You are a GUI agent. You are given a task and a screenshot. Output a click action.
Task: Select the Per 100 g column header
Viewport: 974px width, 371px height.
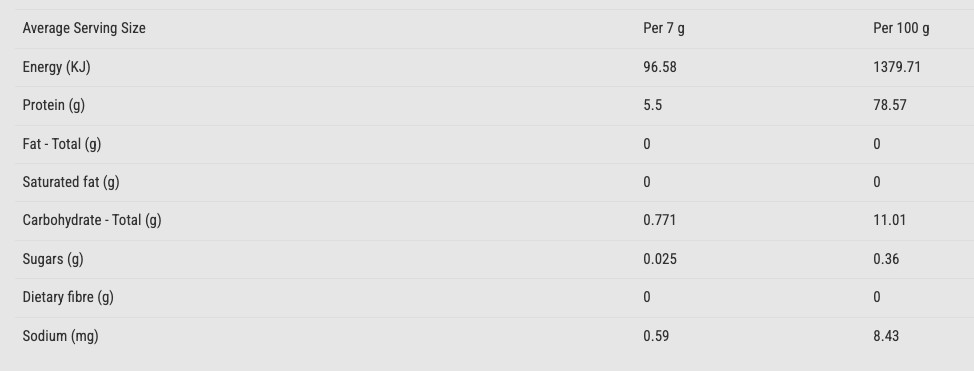[x=901, y=28]
